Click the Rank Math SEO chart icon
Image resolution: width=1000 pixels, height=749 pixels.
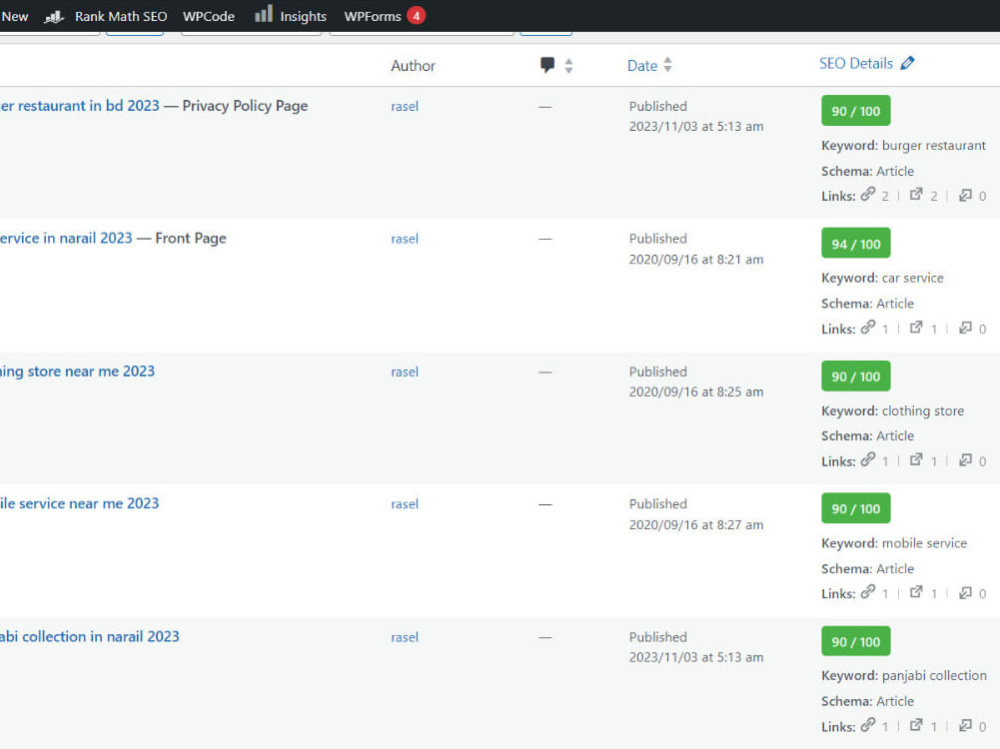54,17
